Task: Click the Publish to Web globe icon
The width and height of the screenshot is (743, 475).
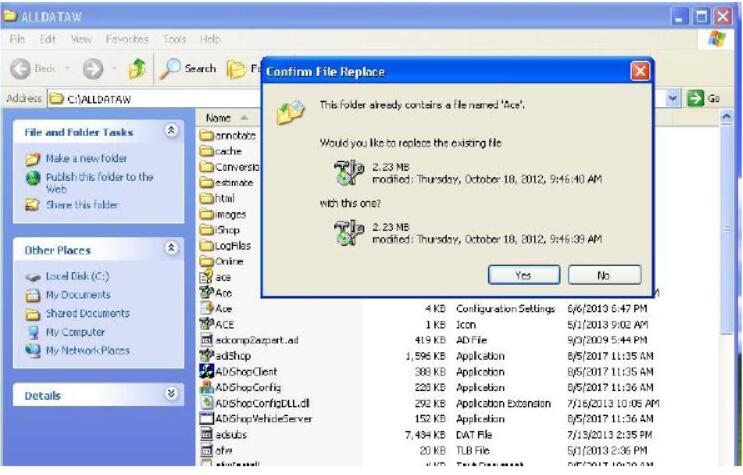Action: pos(33,178)
